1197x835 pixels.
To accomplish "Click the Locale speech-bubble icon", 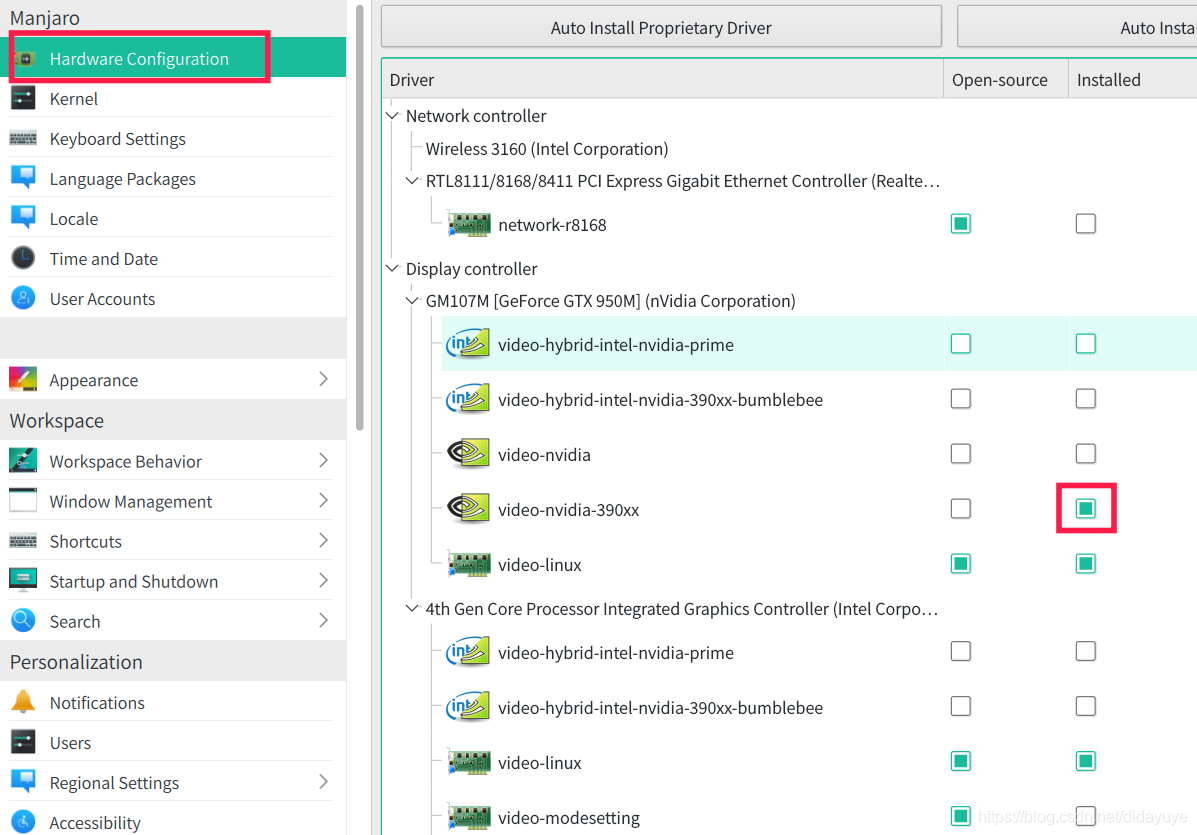I will pyautogui.click(x=23, y=218).
